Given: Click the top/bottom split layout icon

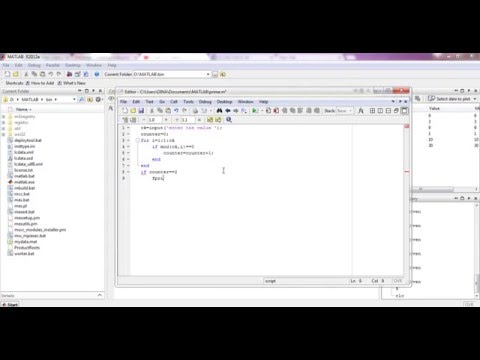Looking at the screenshot, I should pos(388,111).
